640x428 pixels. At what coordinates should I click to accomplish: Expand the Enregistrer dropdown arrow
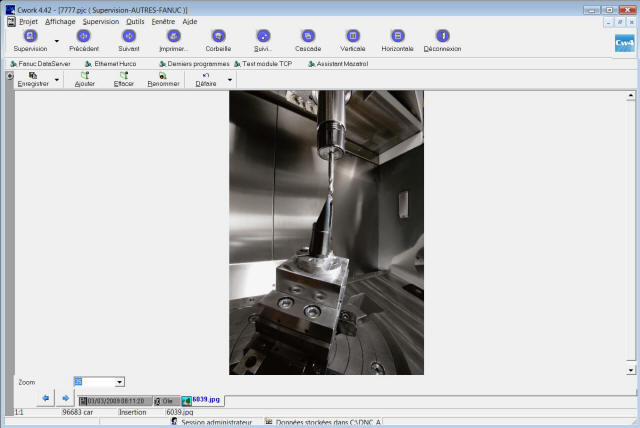pos(56,80)
